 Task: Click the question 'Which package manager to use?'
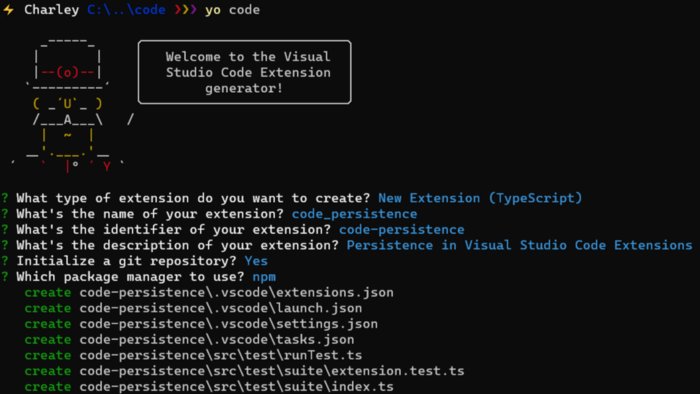[x=130, y=277]
